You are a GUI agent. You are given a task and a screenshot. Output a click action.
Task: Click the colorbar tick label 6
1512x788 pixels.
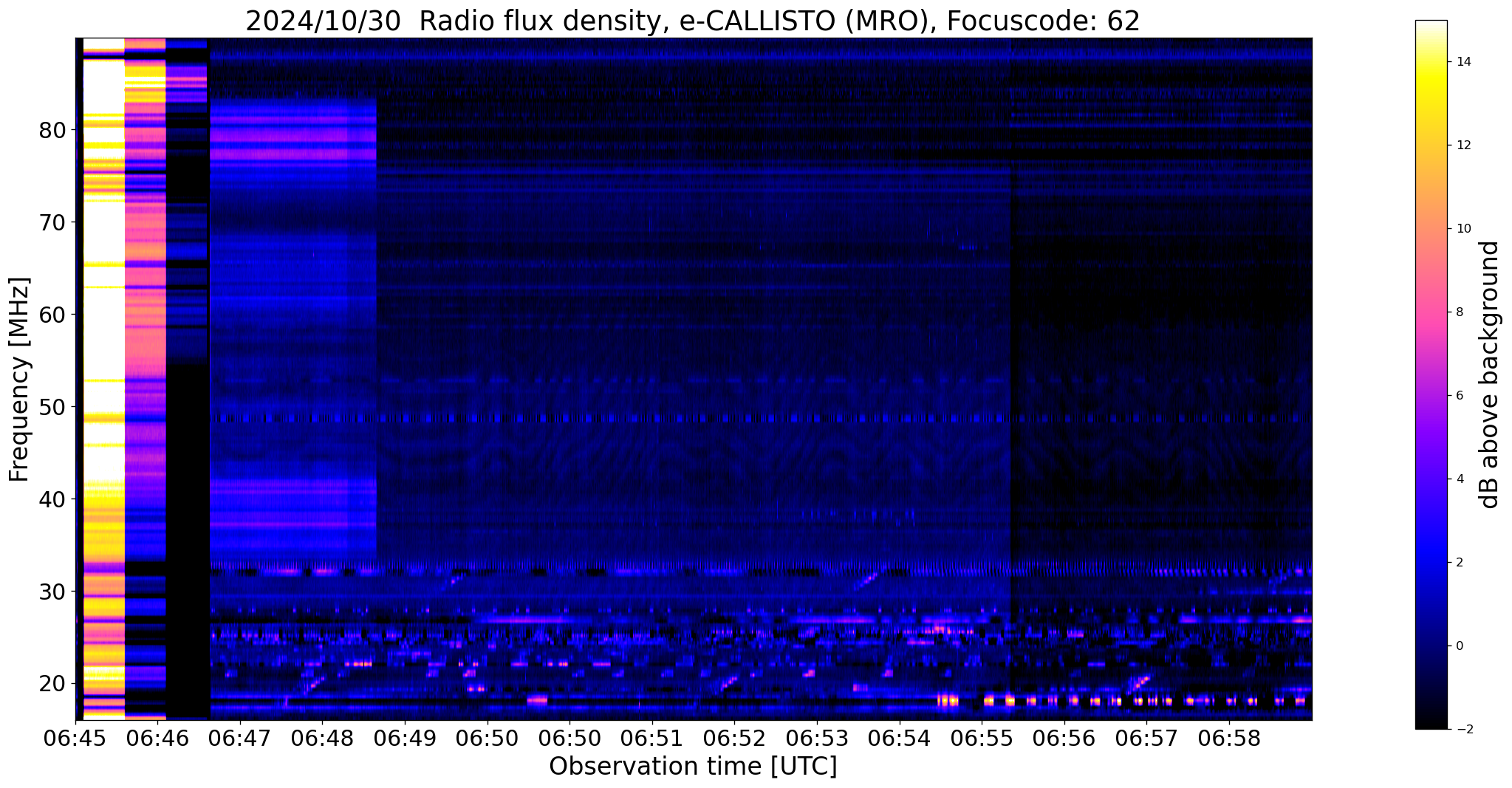(1460, 396)
